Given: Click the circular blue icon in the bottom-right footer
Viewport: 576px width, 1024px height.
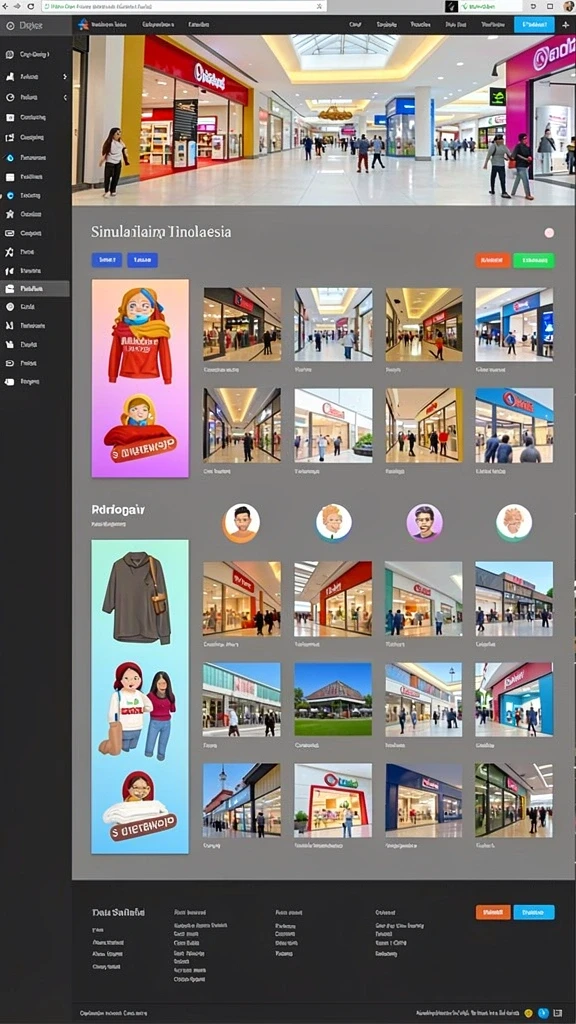Looking at the screenshot, I should [x=543, y=1013].
